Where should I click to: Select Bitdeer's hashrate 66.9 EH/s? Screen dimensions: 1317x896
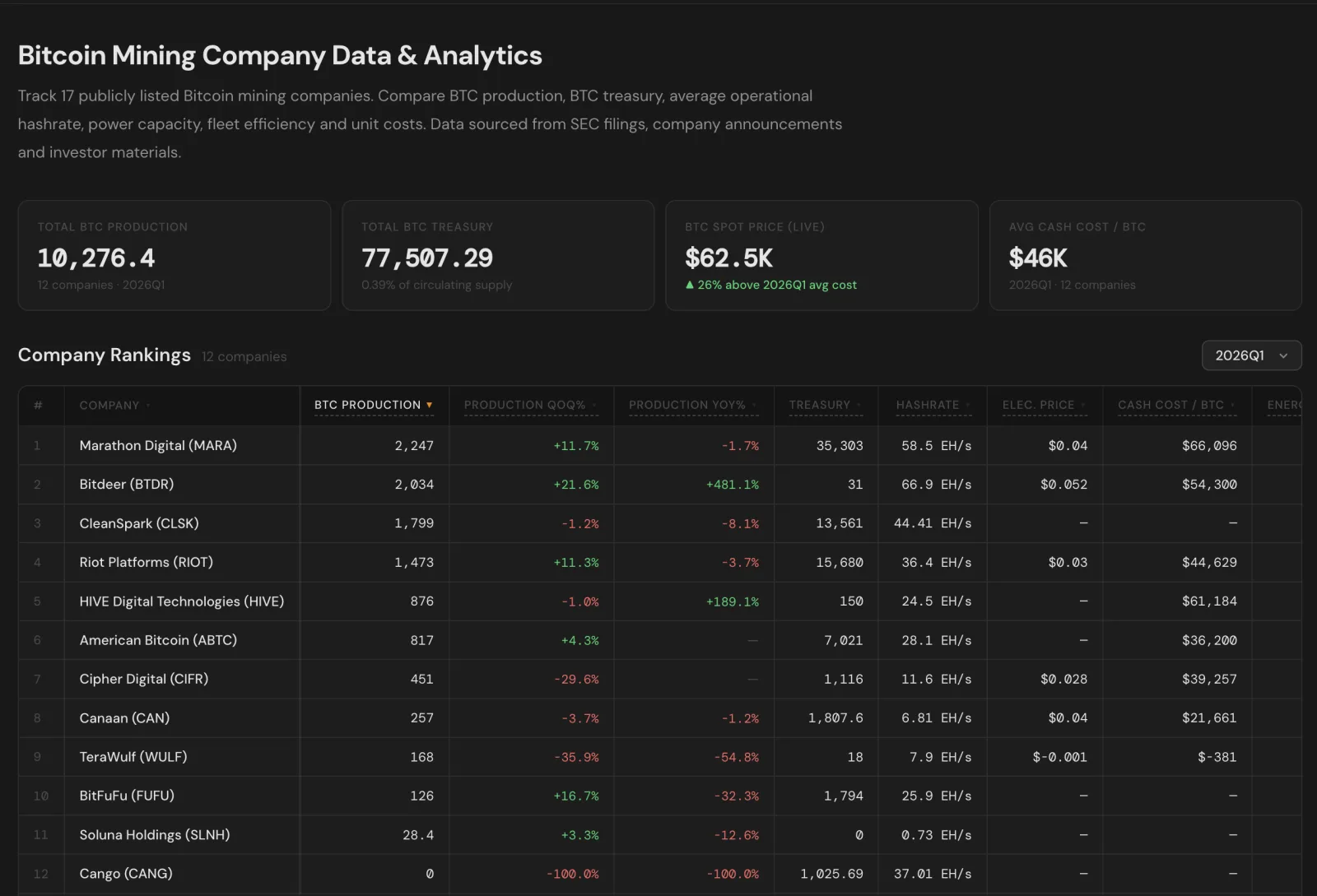(x=937, y=485)
